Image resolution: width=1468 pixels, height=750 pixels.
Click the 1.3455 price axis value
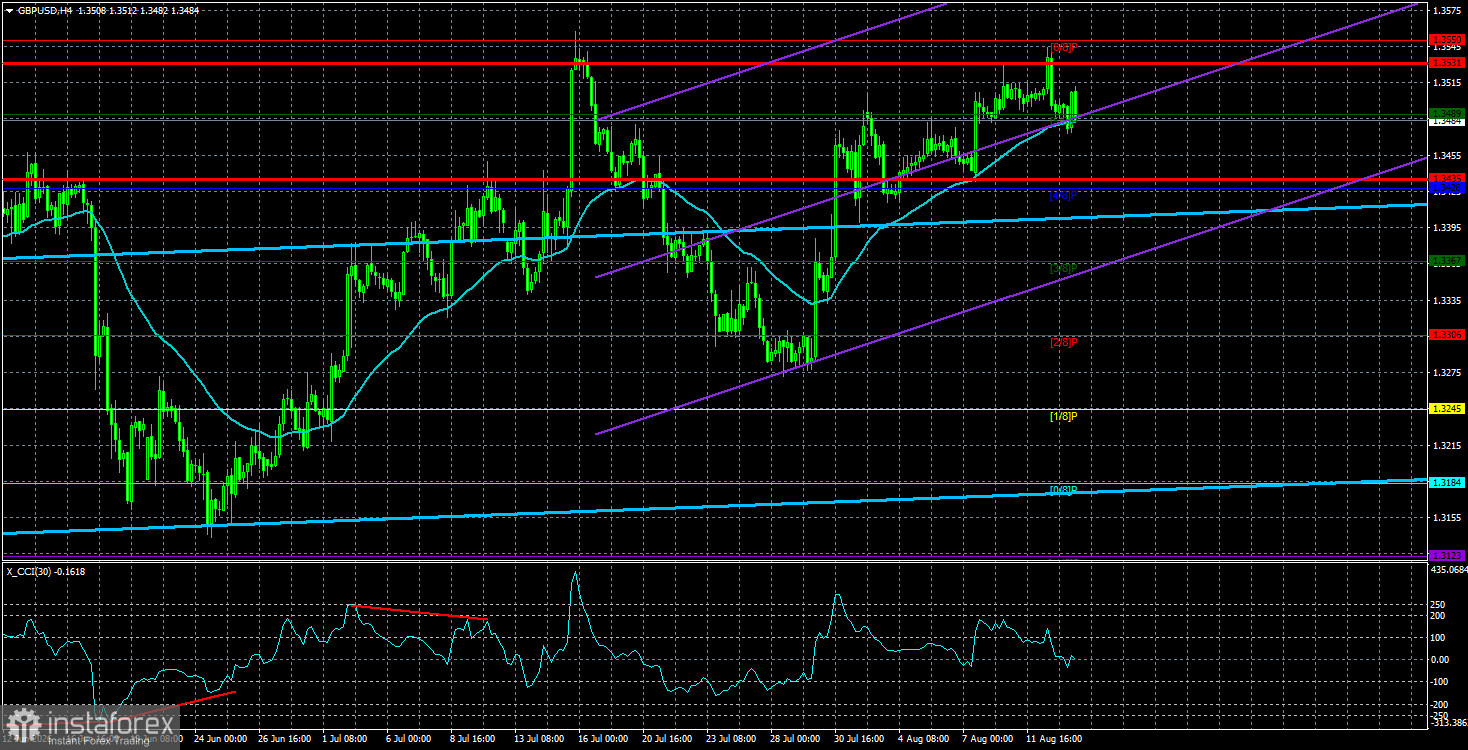pos(1447,156)
